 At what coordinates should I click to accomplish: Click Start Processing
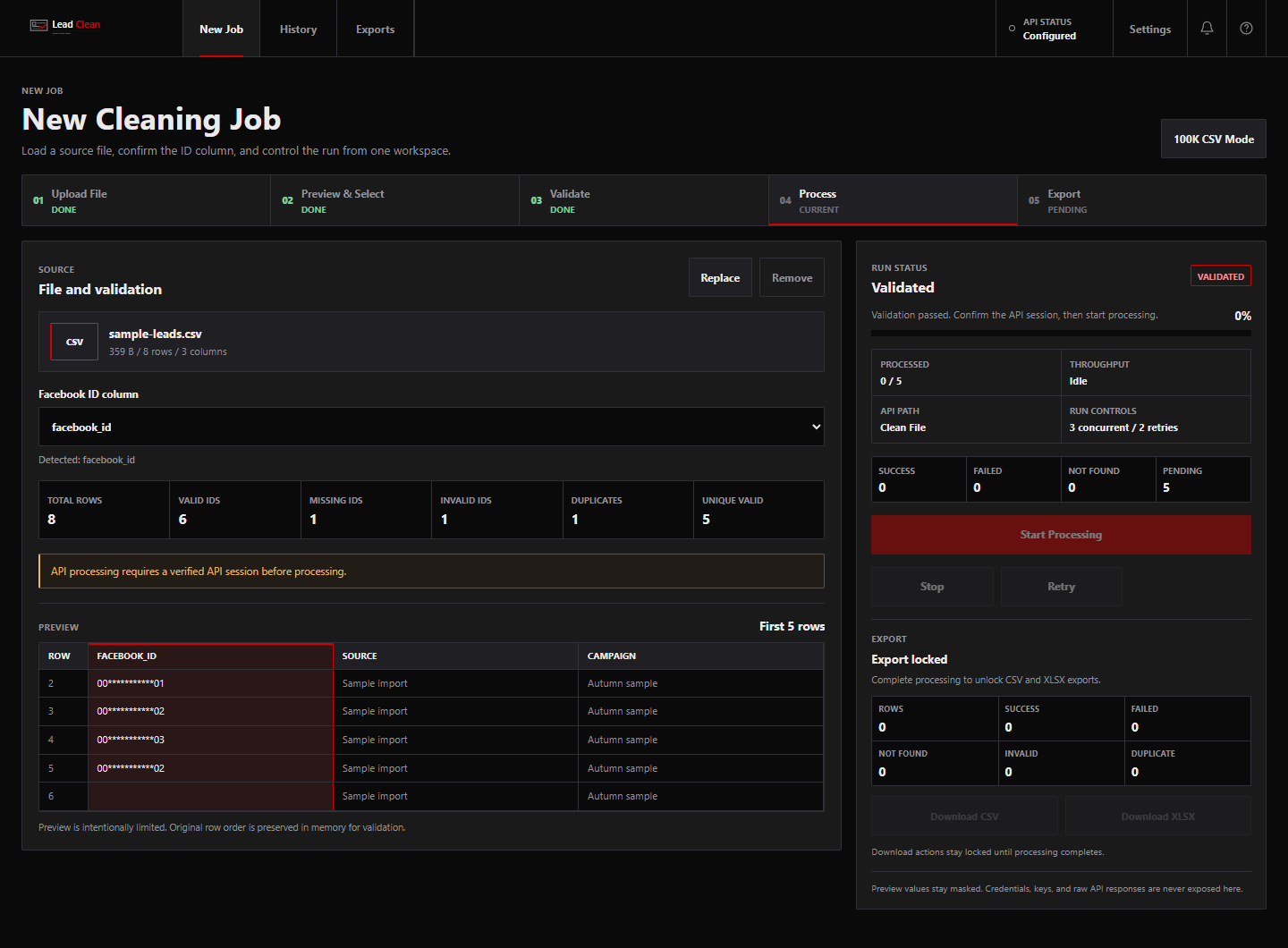[x=1061, y=535]
